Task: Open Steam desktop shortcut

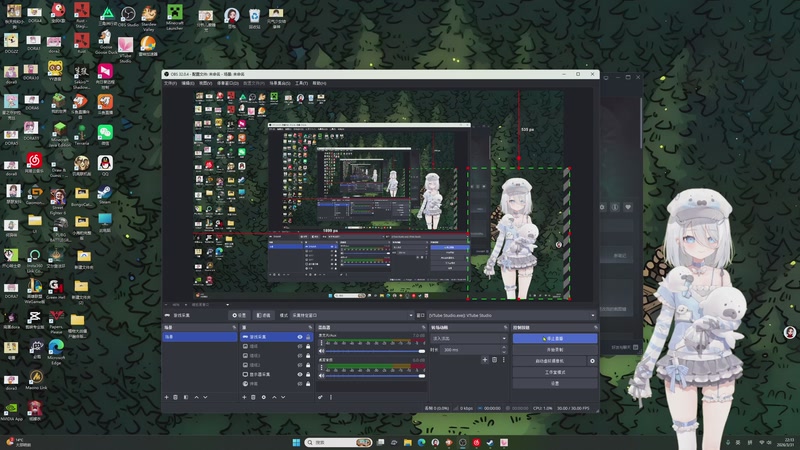Action: click(x=105, y=194)
